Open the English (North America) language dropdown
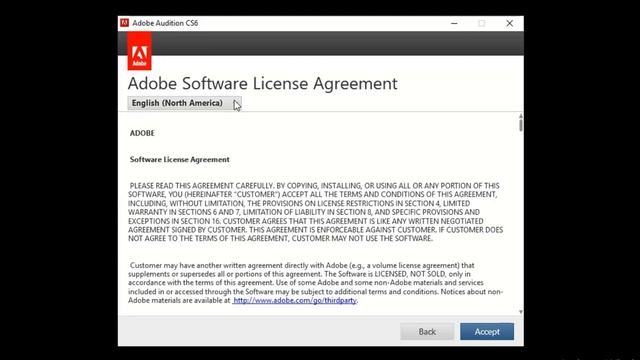The width and height of the screenshot is (640, 360). click(184, 103)
